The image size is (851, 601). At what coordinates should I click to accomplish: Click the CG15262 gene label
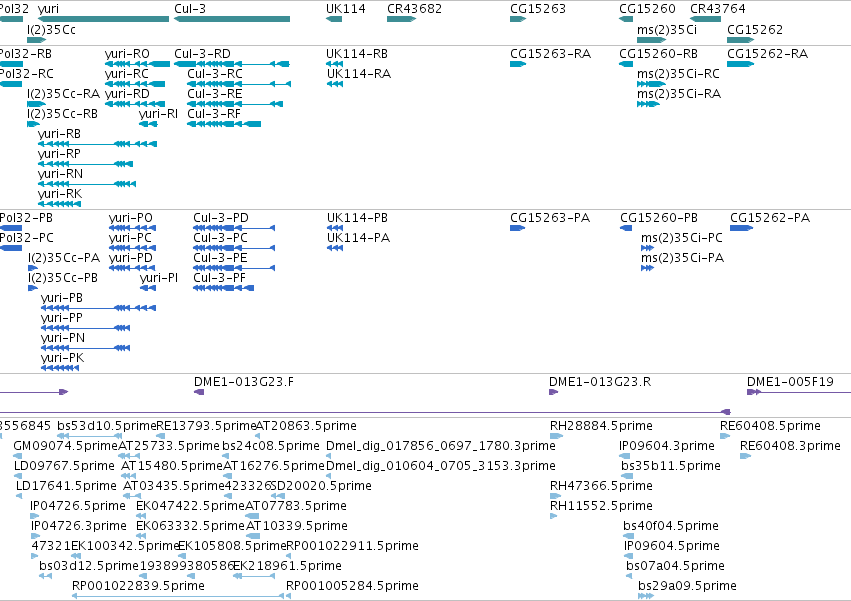coord(755,29)
